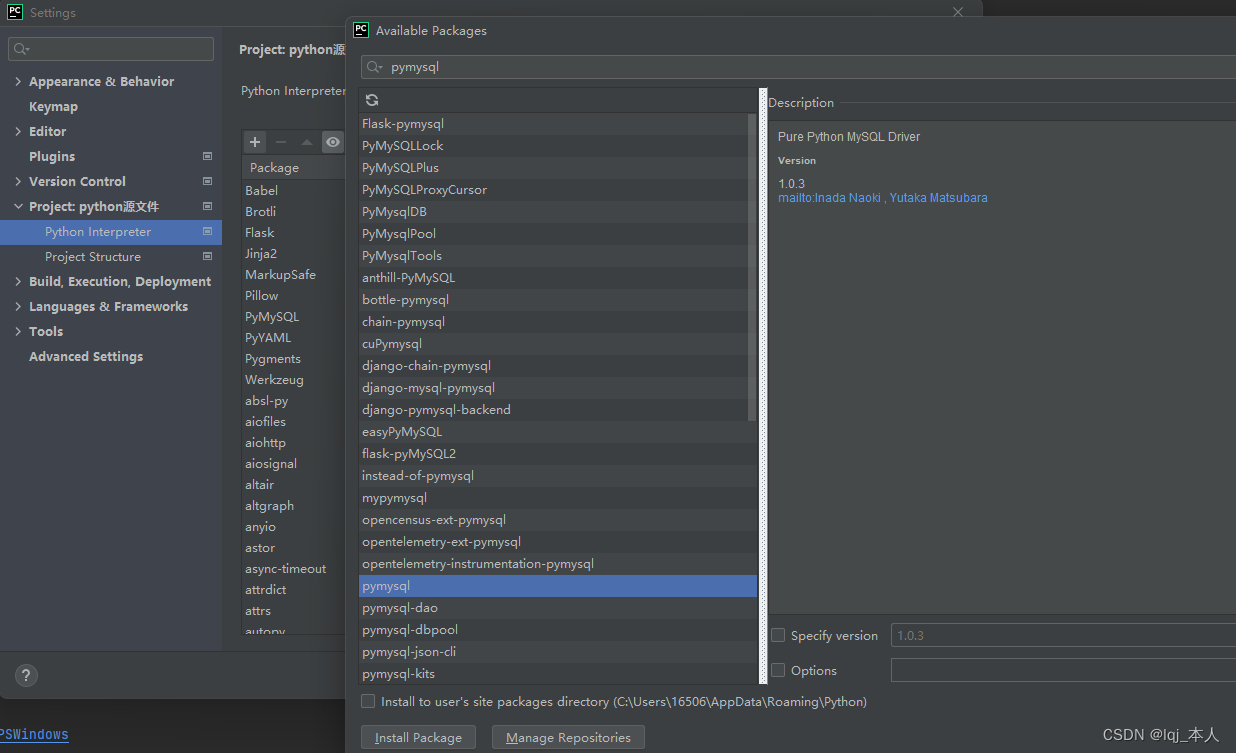This screenshot has height=753, width=1236.
Task: Click project-level icon beside Plugins
Action: [x=207, y=156]
